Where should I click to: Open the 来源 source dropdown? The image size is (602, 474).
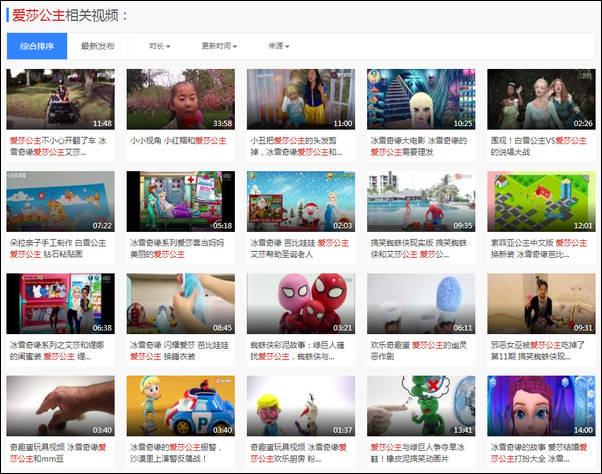click(278, 46)
